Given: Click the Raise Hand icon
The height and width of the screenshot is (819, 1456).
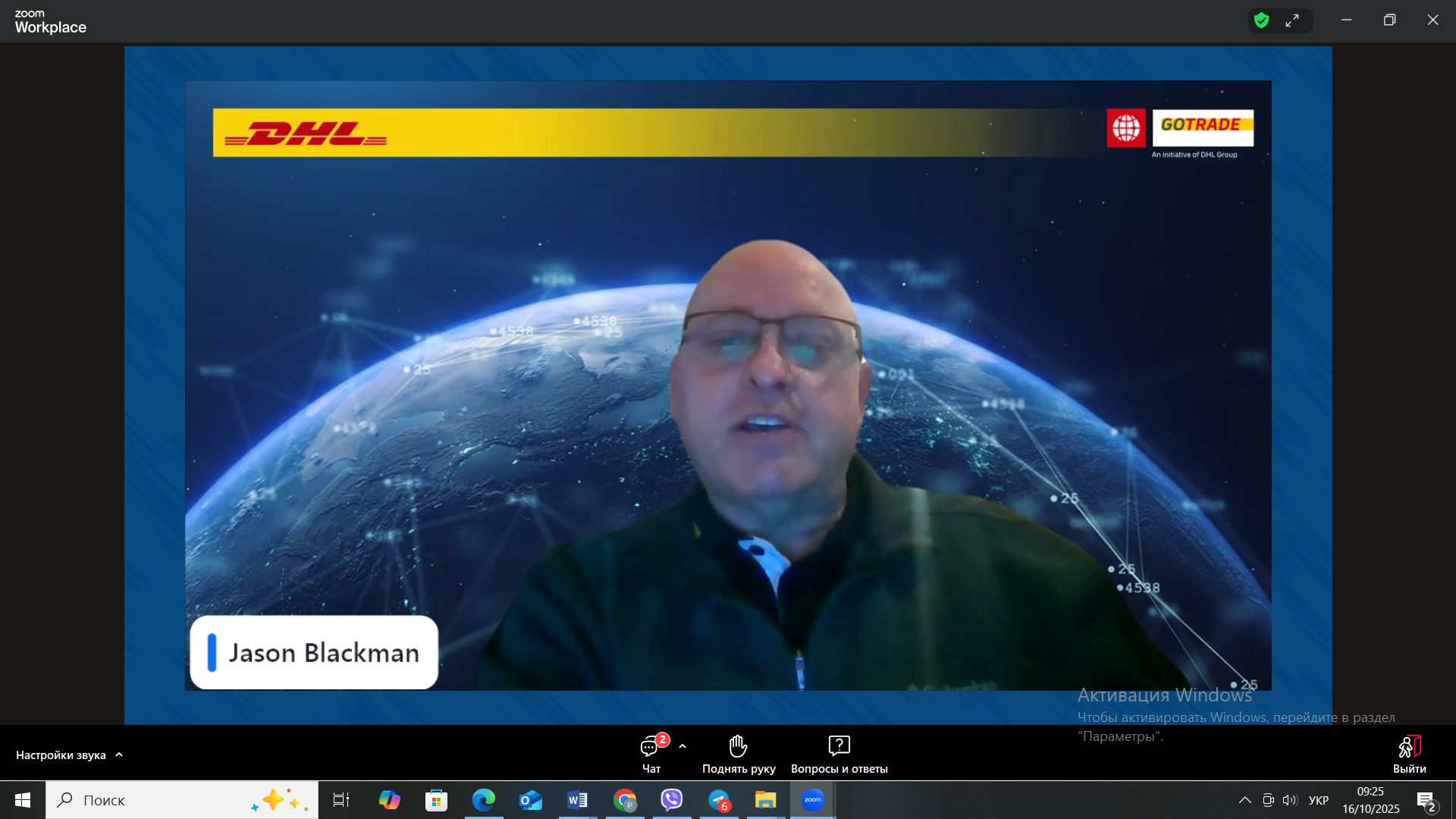Looking at the screenshot, I should (x=738, y=747).
